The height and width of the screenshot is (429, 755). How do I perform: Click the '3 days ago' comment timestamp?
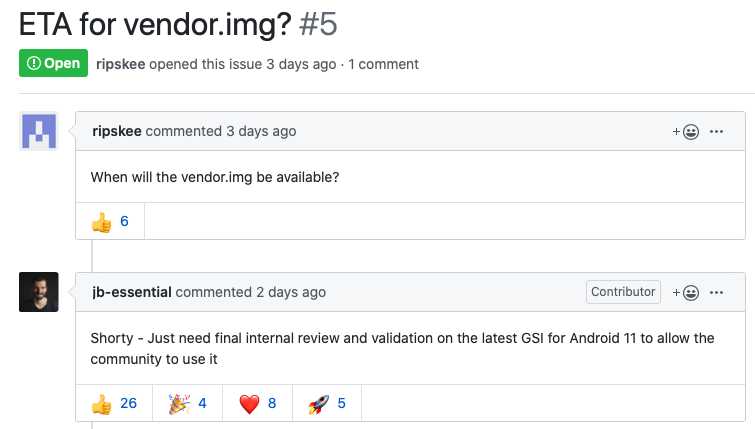pos(261,131)
